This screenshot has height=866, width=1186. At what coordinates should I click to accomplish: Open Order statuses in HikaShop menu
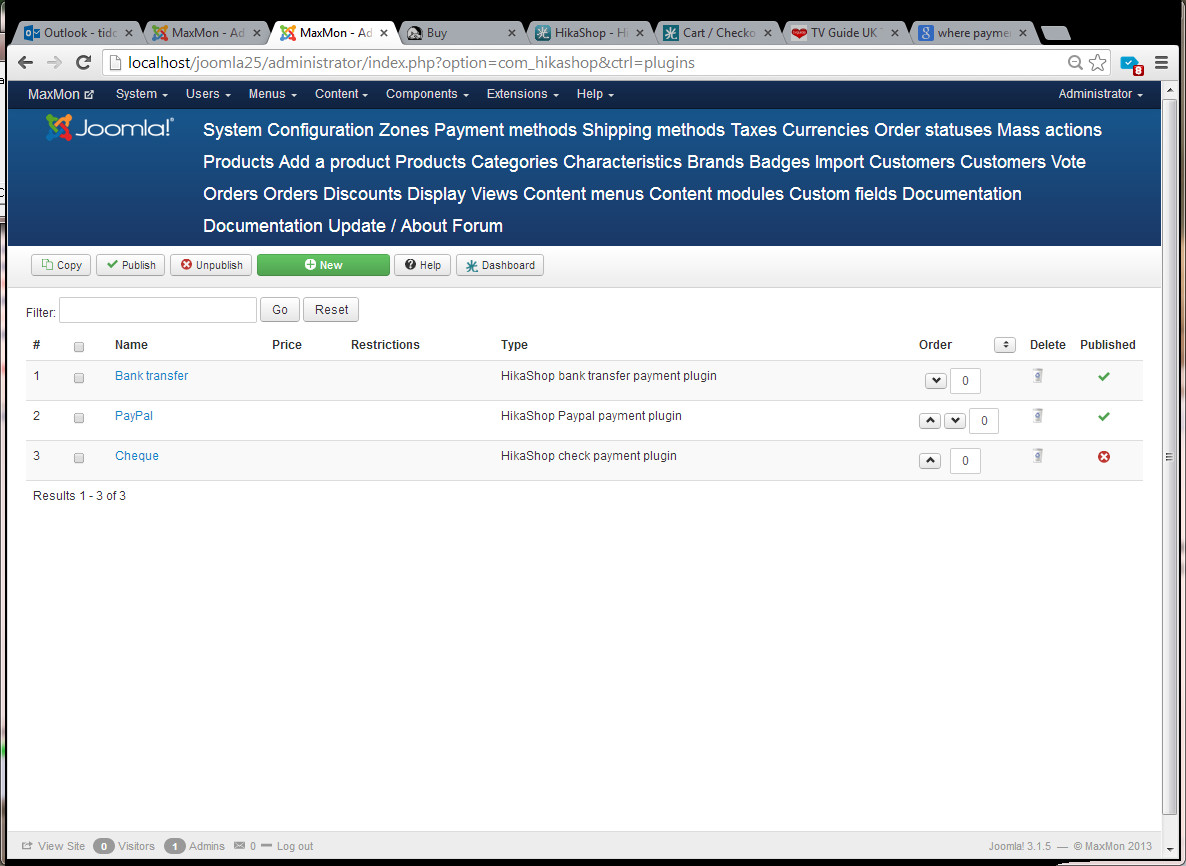coord(933,130)
